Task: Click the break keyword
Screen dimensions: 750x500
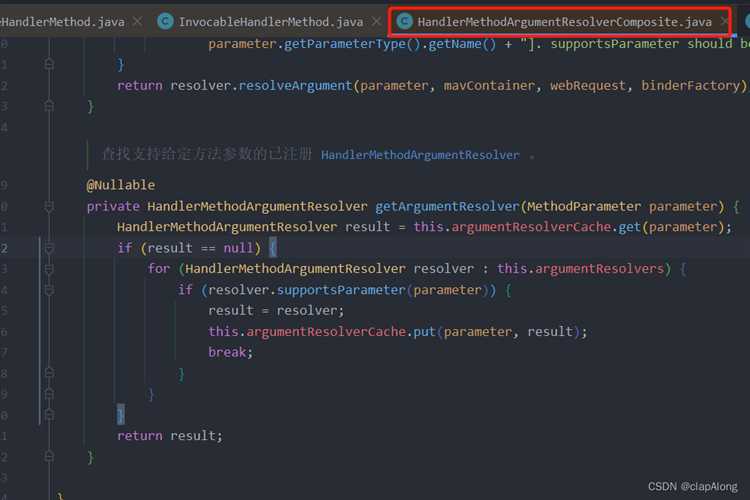Action: [227, 353]
